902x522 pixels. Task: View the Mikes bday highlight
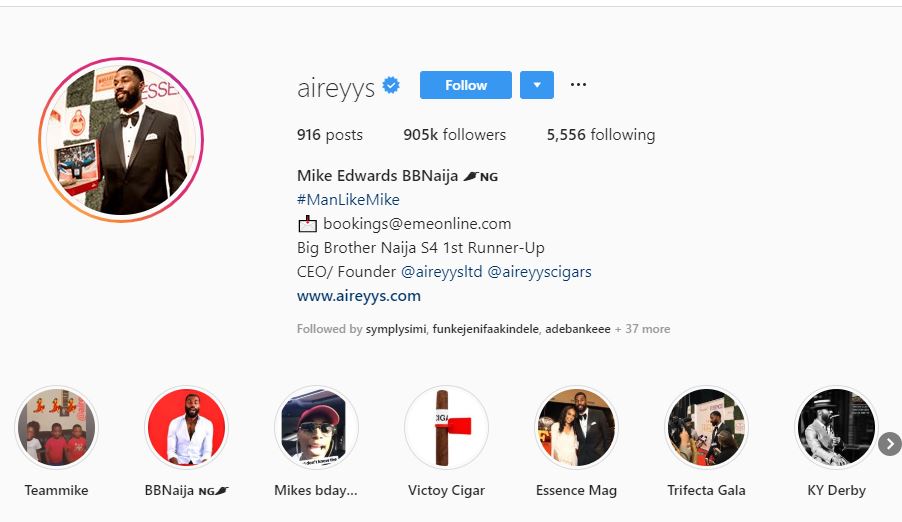pyautogui.click(x=316, y=428)
